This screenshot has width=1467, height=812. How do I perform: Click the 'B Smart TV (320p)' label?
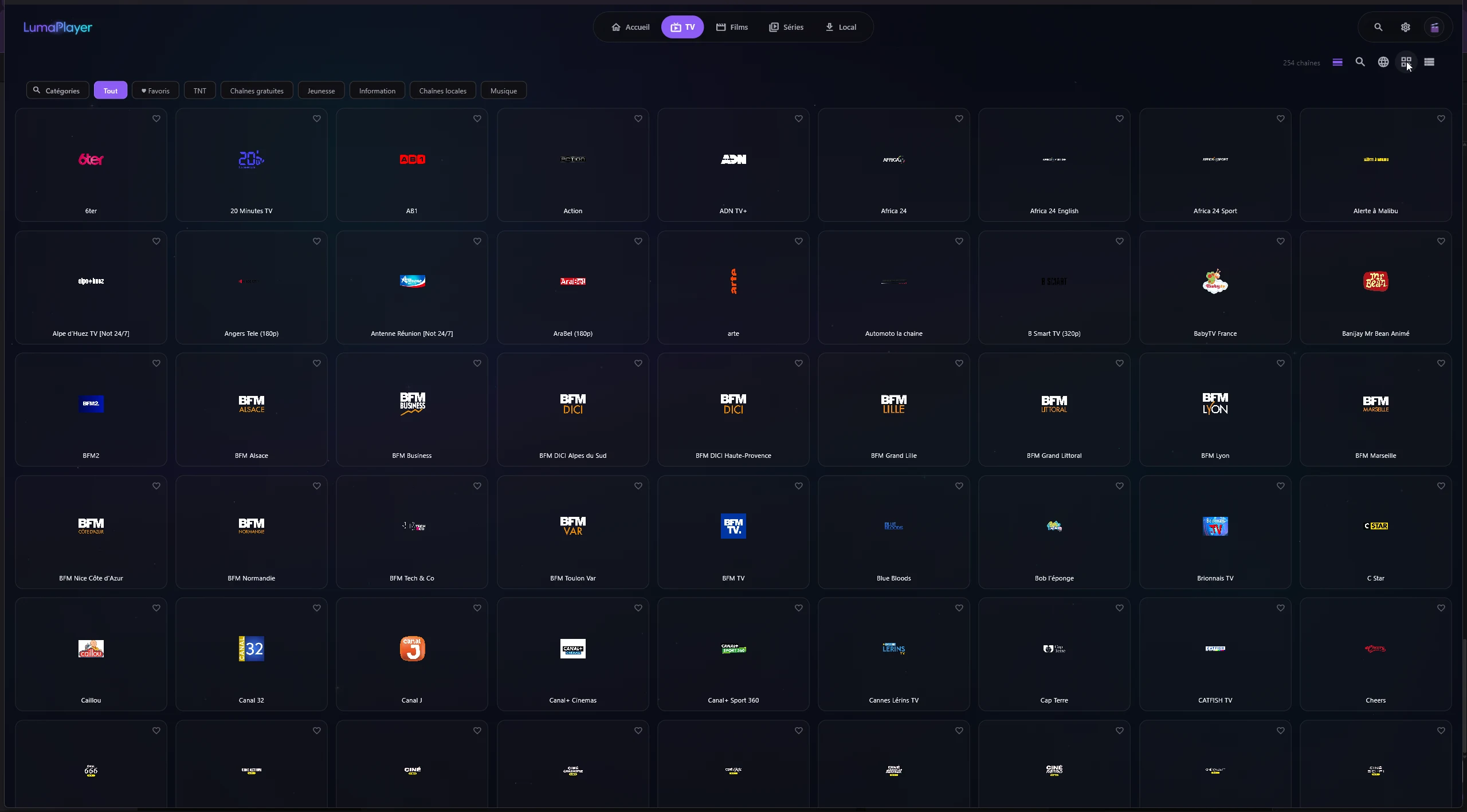click(x=1054, y=334)
